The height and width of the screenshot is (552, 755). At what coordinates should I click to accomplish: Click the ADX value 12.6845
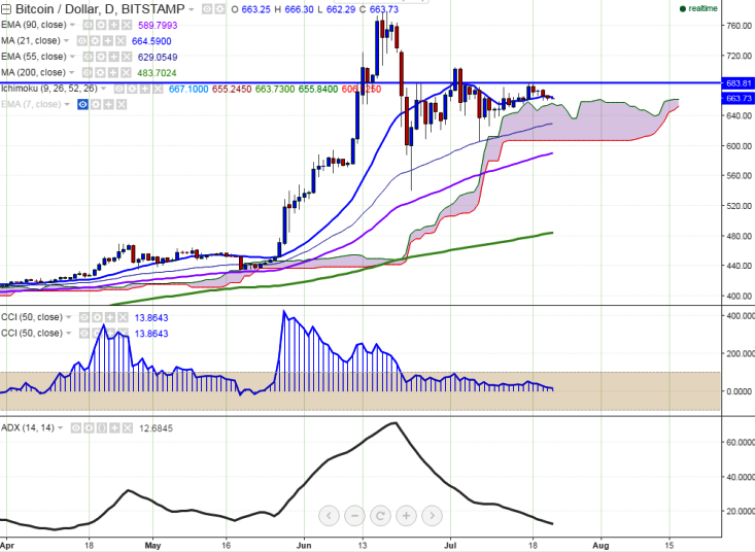[156, 428]
